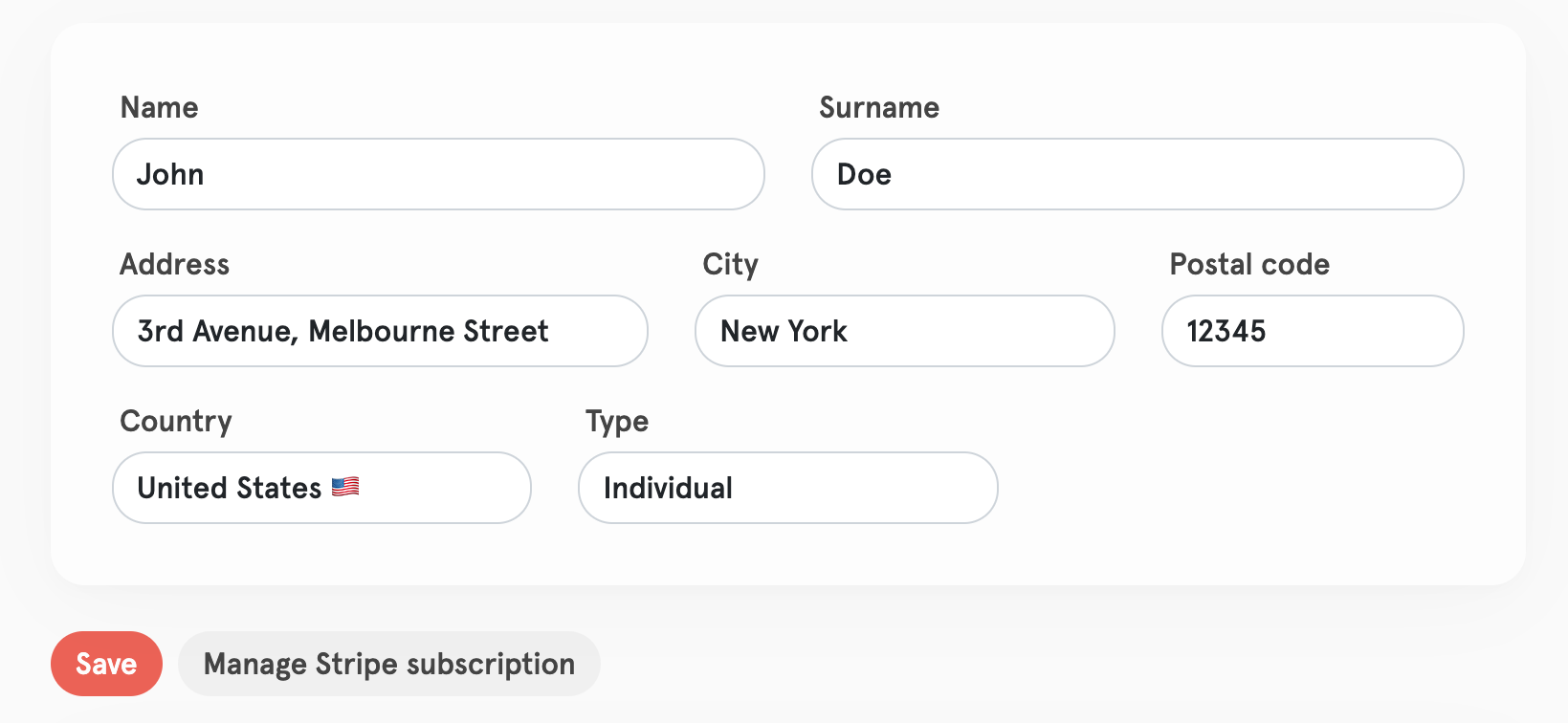1568x723 pixels.
Task: Click the Type label above Individual
Action: (617, 422)
